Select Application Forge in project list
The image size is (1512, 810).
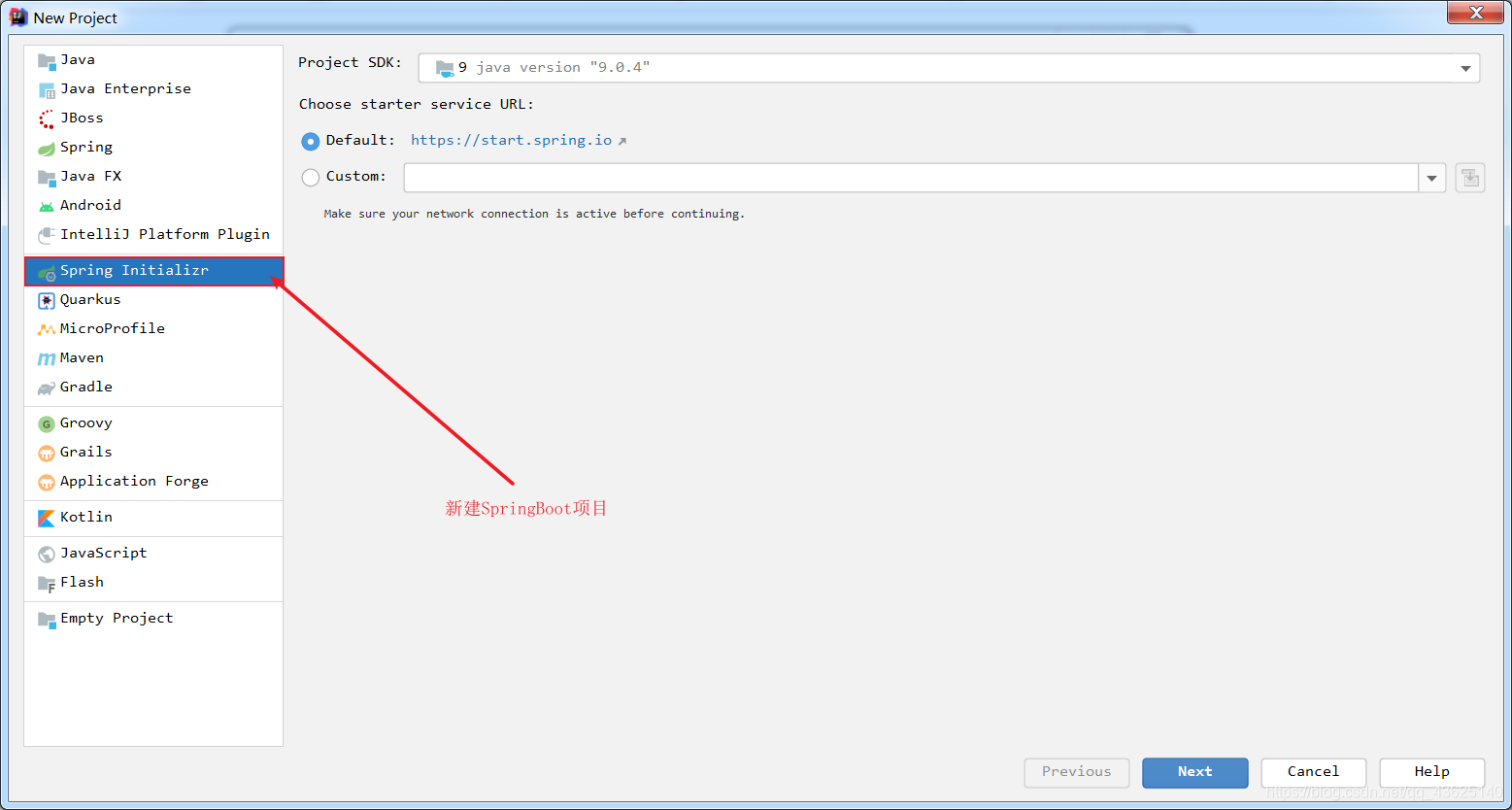[x=153, y=482]
